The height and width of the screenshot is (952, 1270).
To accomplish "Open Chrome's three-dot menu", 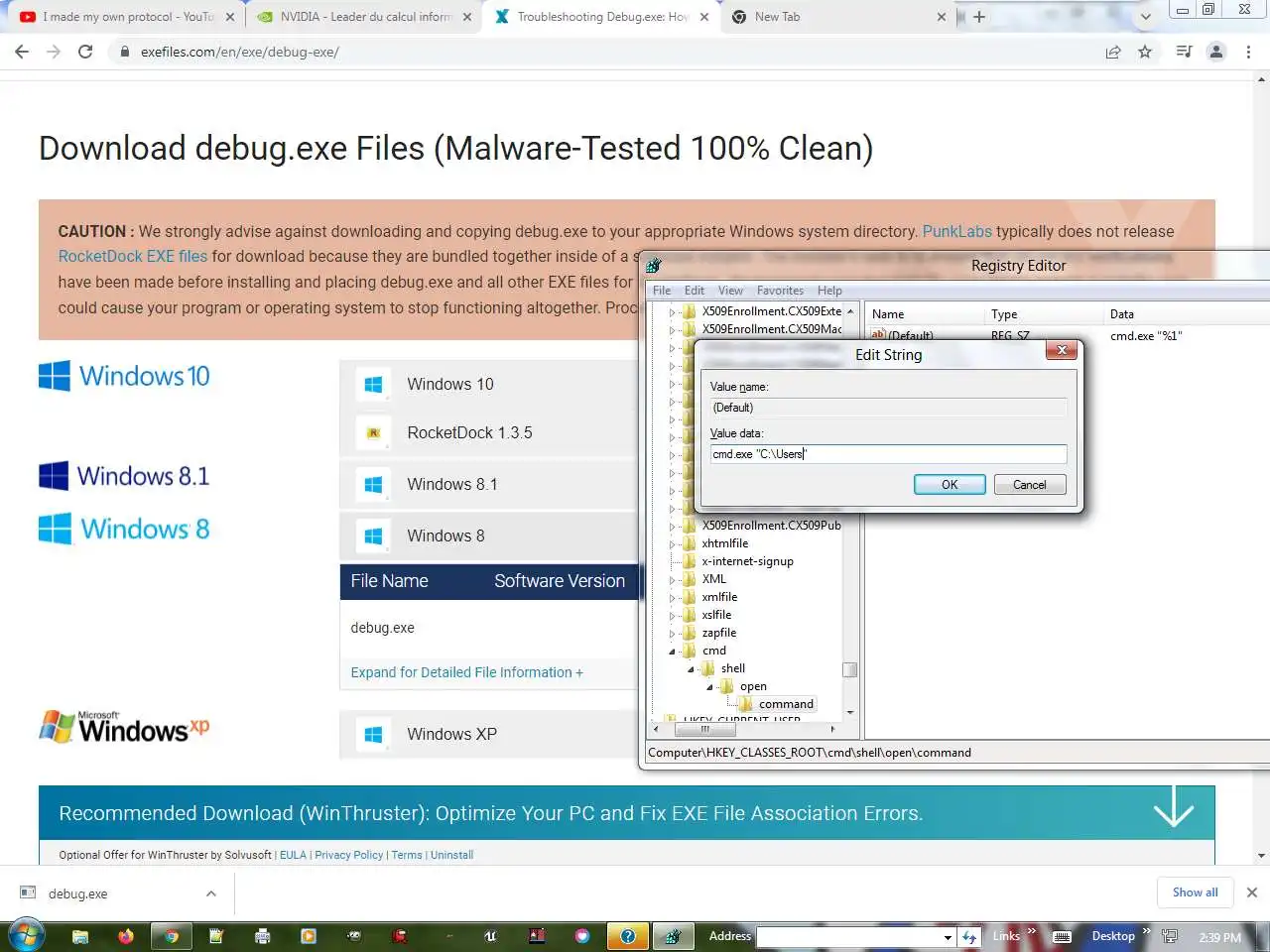I will (1248, 52).
